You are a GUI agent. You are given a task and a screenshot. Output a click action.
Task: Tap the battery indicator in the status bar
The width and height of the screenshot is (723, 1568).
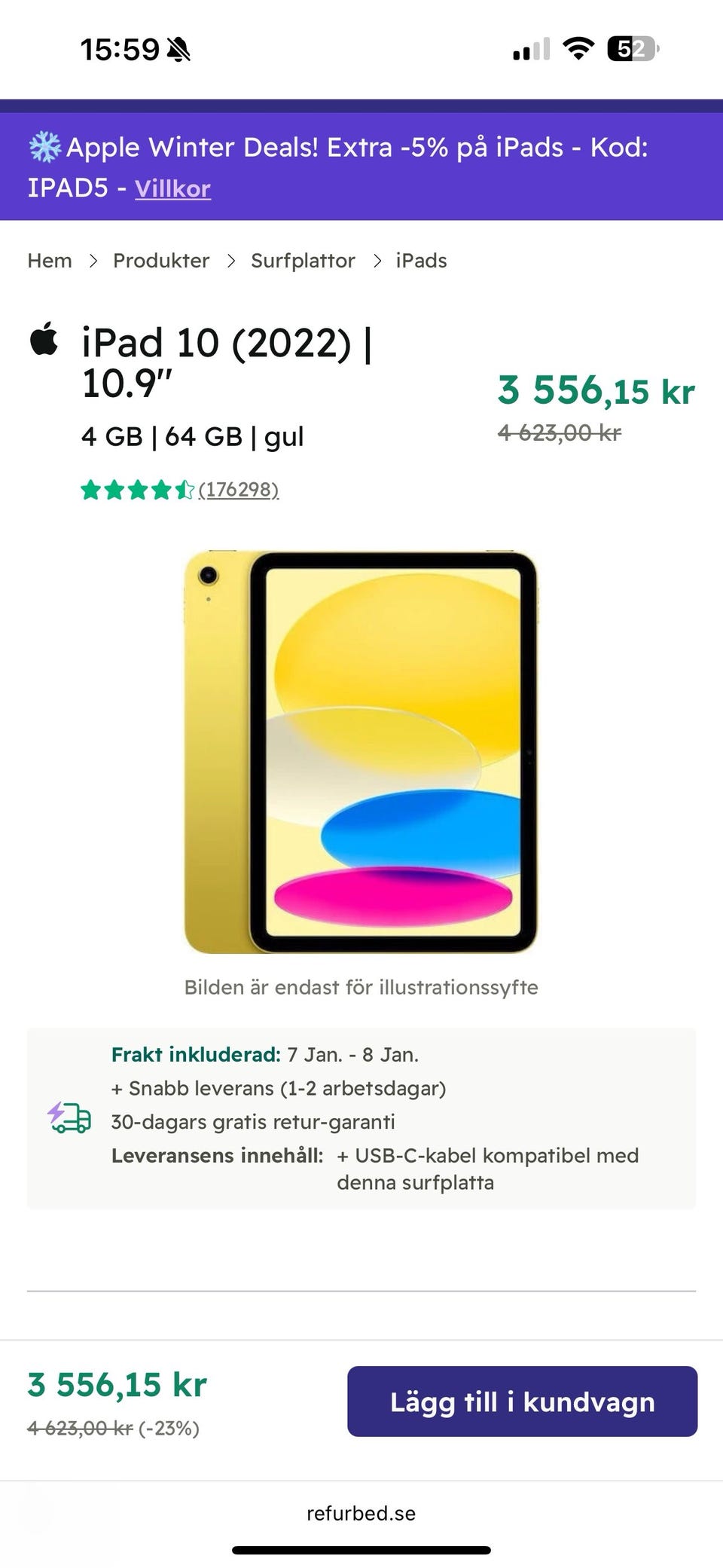[633, 47]
